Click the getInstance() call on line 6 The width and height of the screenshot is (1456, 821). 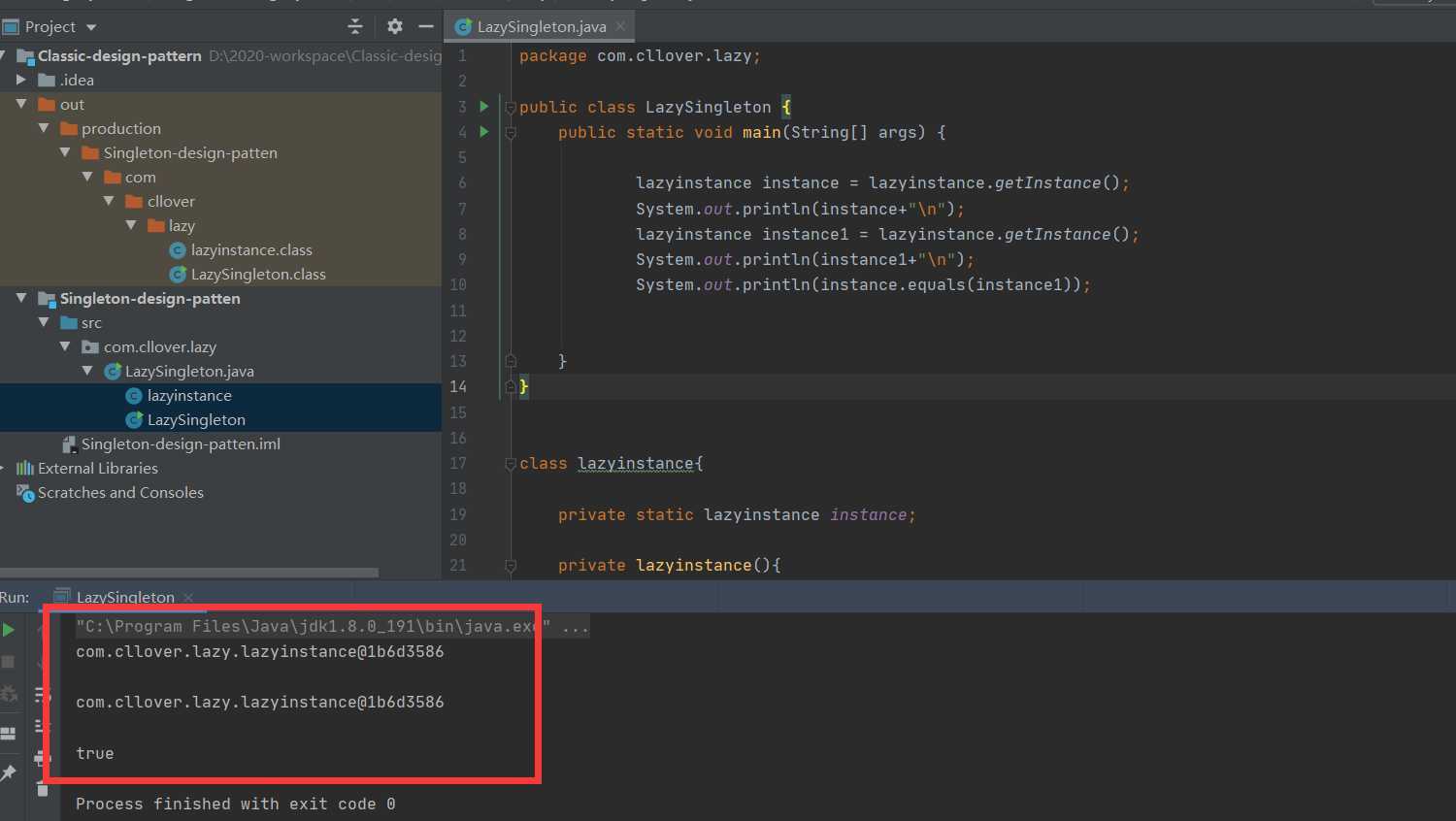point(1057,182)
